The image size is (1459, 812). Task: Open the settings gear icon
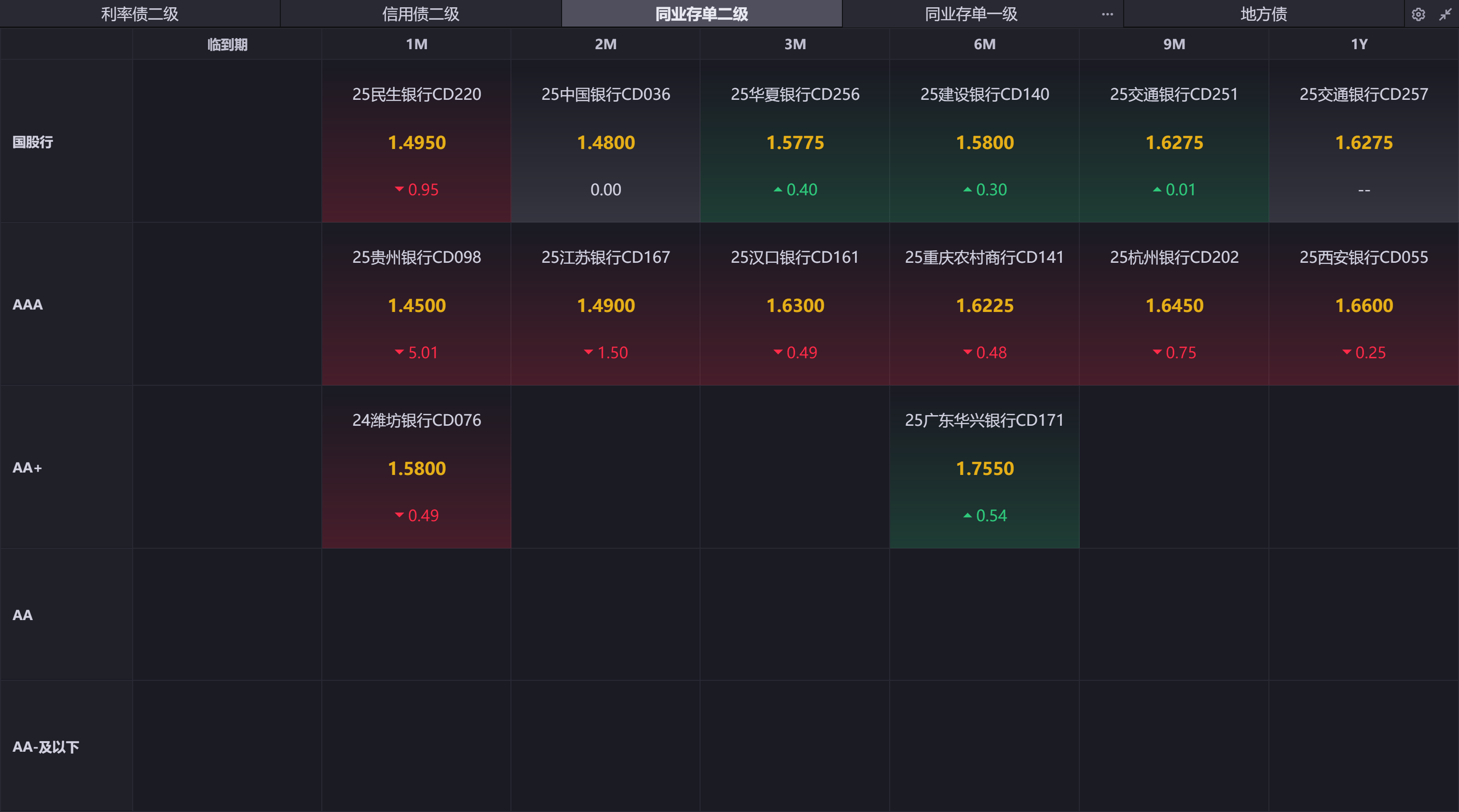pos(1418,14)
